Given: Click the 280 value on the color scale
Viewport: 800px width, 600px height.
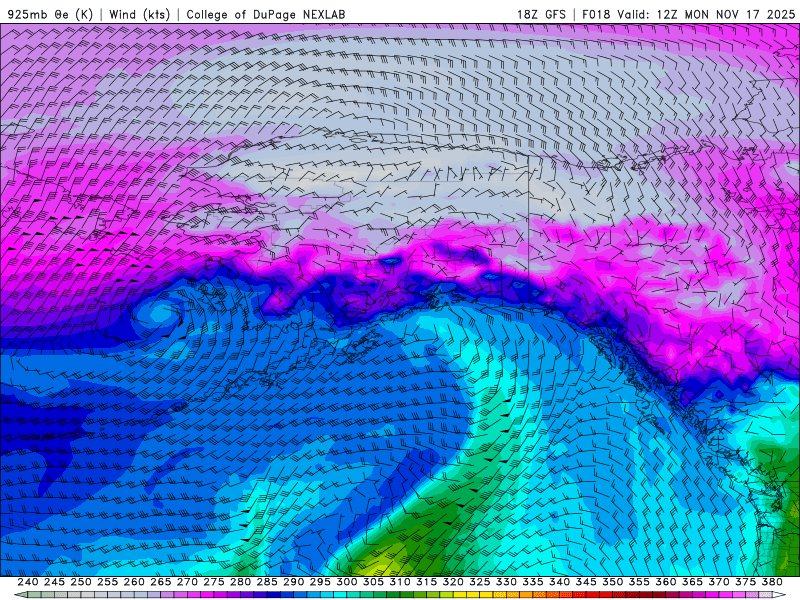Looking at the screenshot, I should (x=240, y=582).
